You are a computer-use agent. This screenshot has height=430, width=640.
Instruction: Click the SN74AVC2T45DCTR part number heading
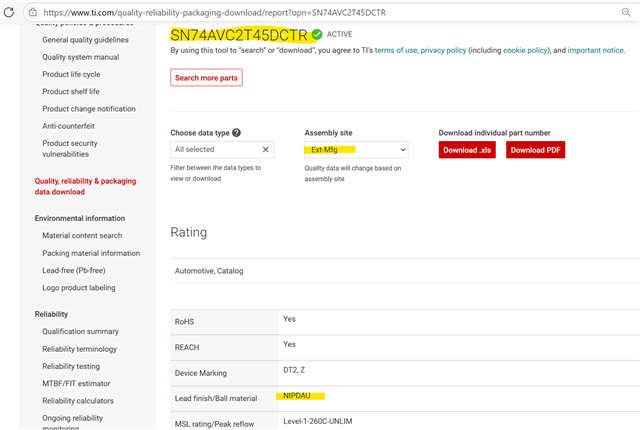pyautogui.click(x=239, y=35)
